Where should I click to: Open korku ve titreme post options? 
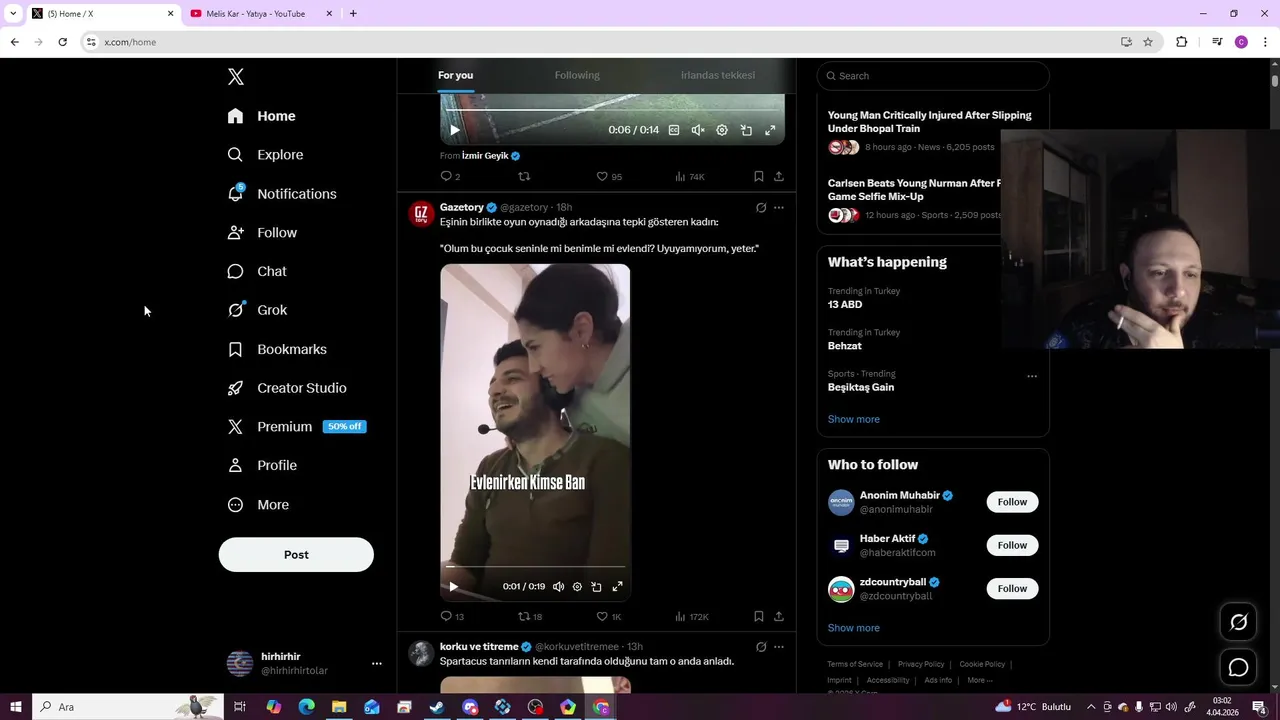779,647
